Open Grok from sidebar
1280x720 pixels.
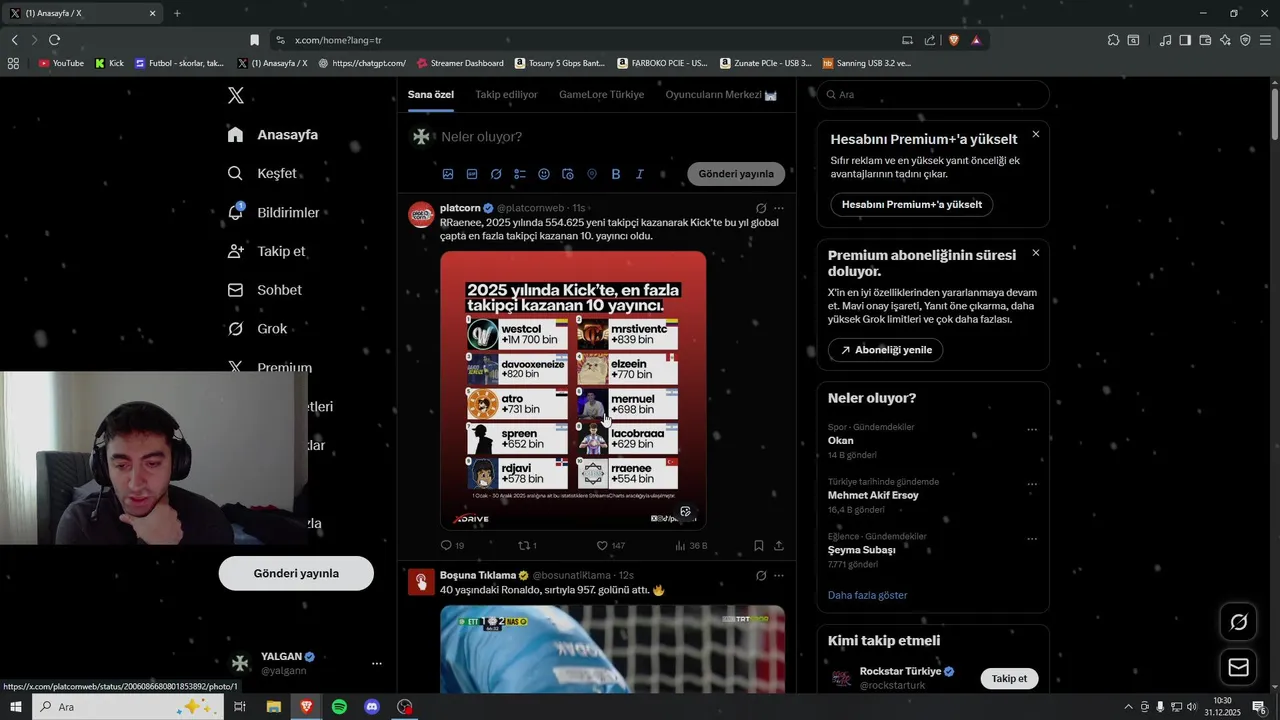click(x=257, y=329)
